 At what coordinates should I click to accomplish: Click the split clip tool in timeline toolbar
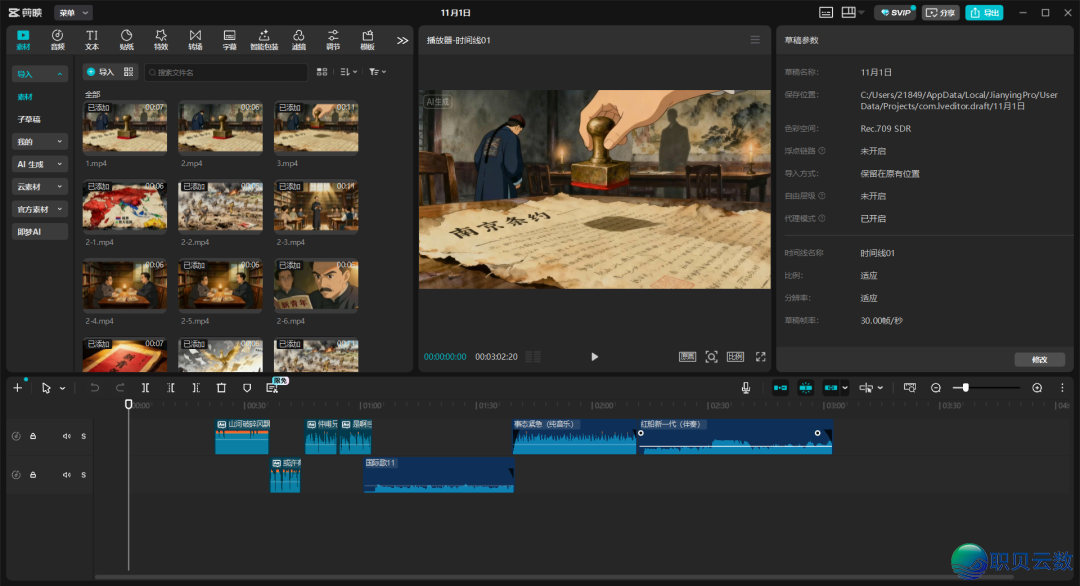[146, 388]
